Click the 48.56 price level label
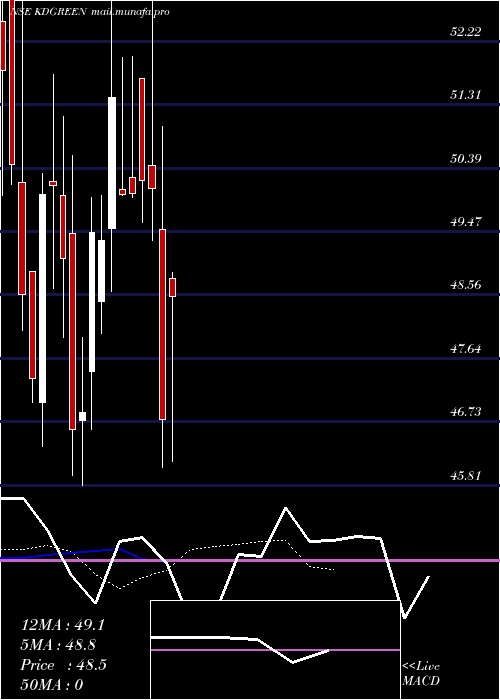 click(466, 284)
